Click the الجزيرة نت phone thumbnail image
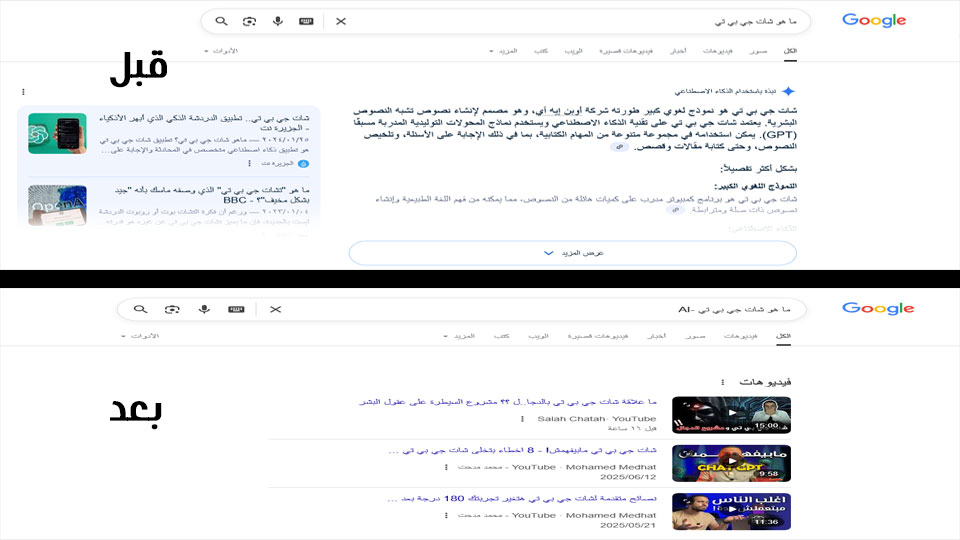The width and height of the screenshot is (960, 540). click(57, 133)
